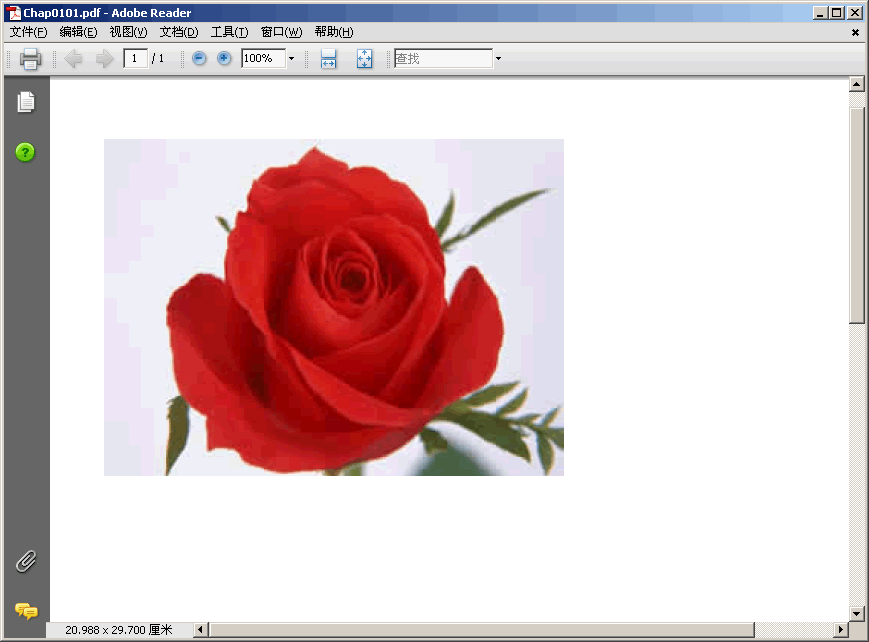Click the 100% zoom value field

coord(264,58)
